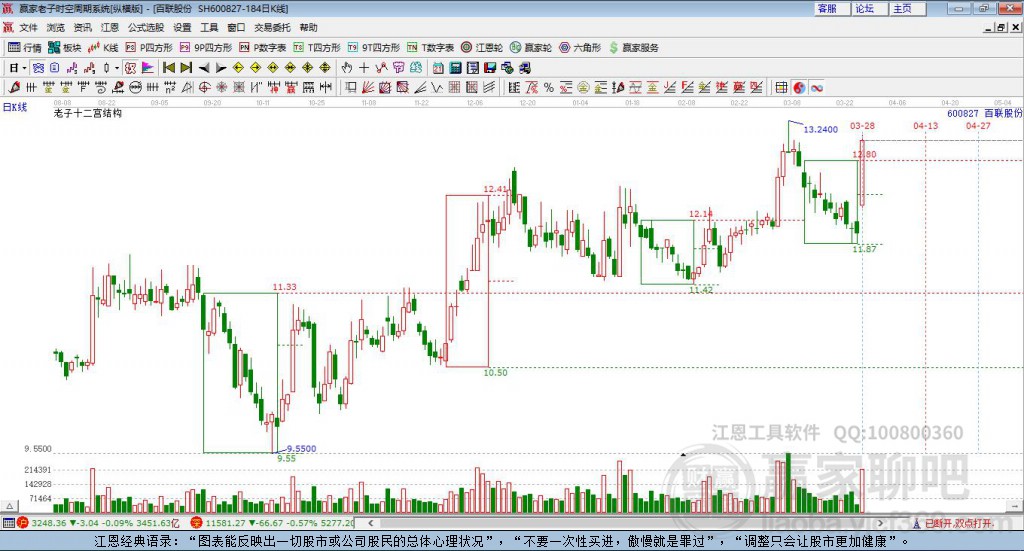The height and width of the screenshot is (551, 1024).
Task: Open the 帮助 menu
Action: (308, 27)
